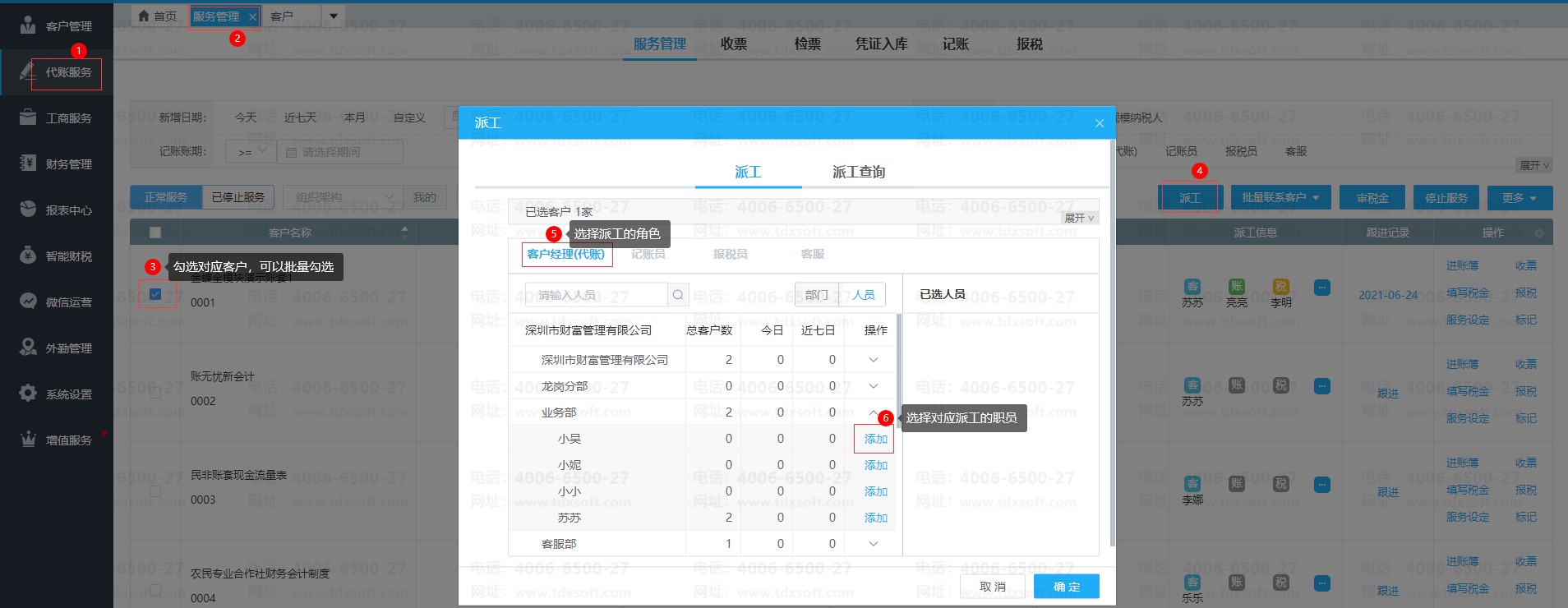Expand the 客服部 department row
1568x608 pixels.
pos(874,544)
